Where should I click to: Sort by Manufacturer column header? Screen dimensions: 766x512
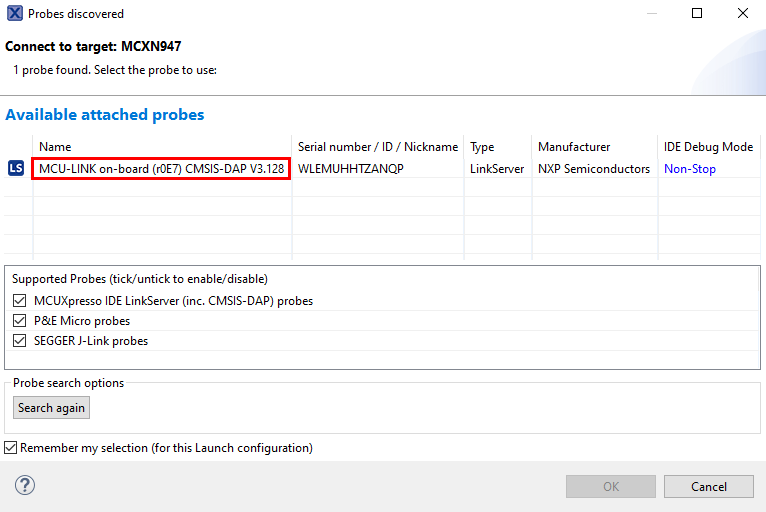coord(573,147)
